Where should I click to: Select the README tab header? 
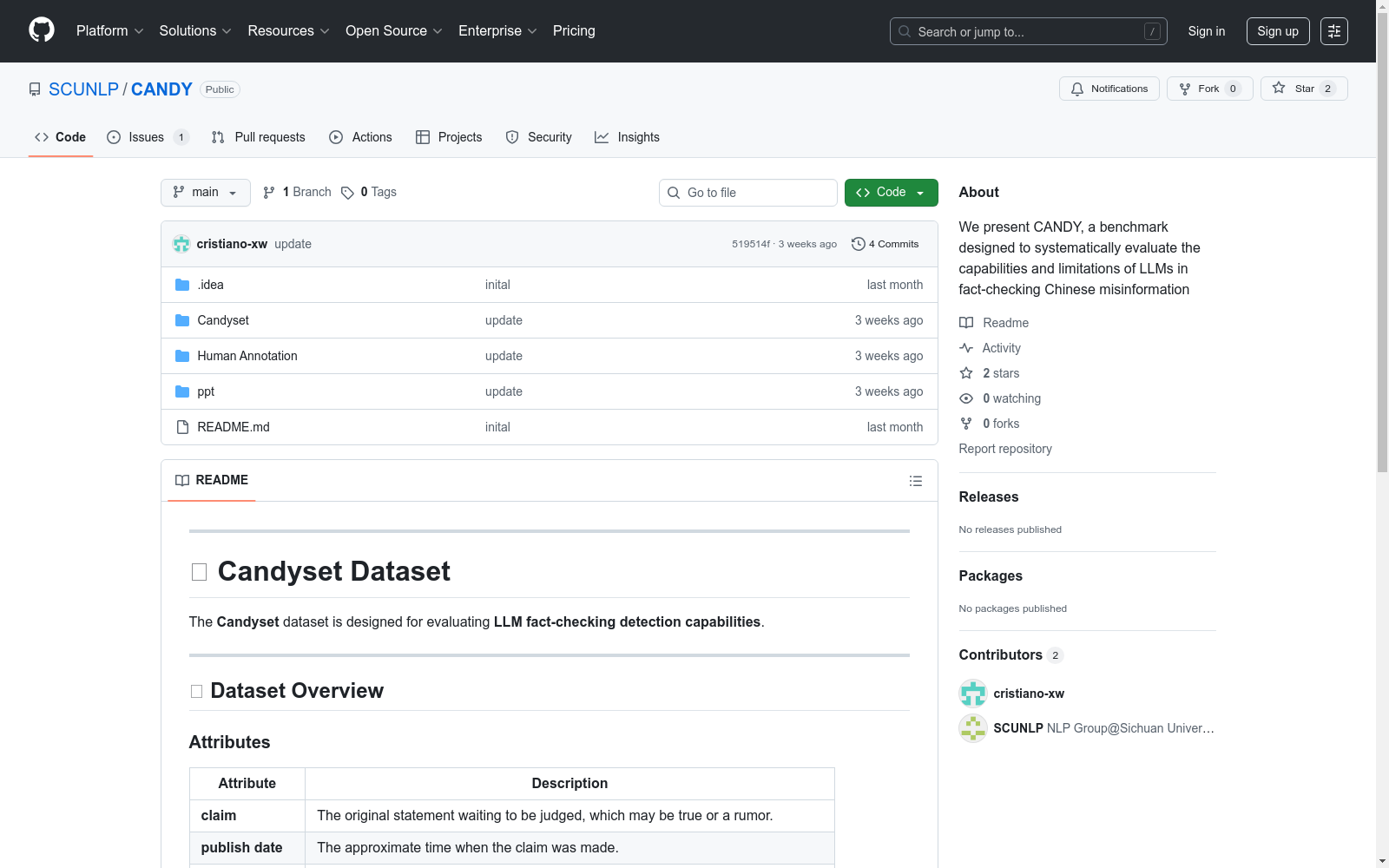pos(212,481)
